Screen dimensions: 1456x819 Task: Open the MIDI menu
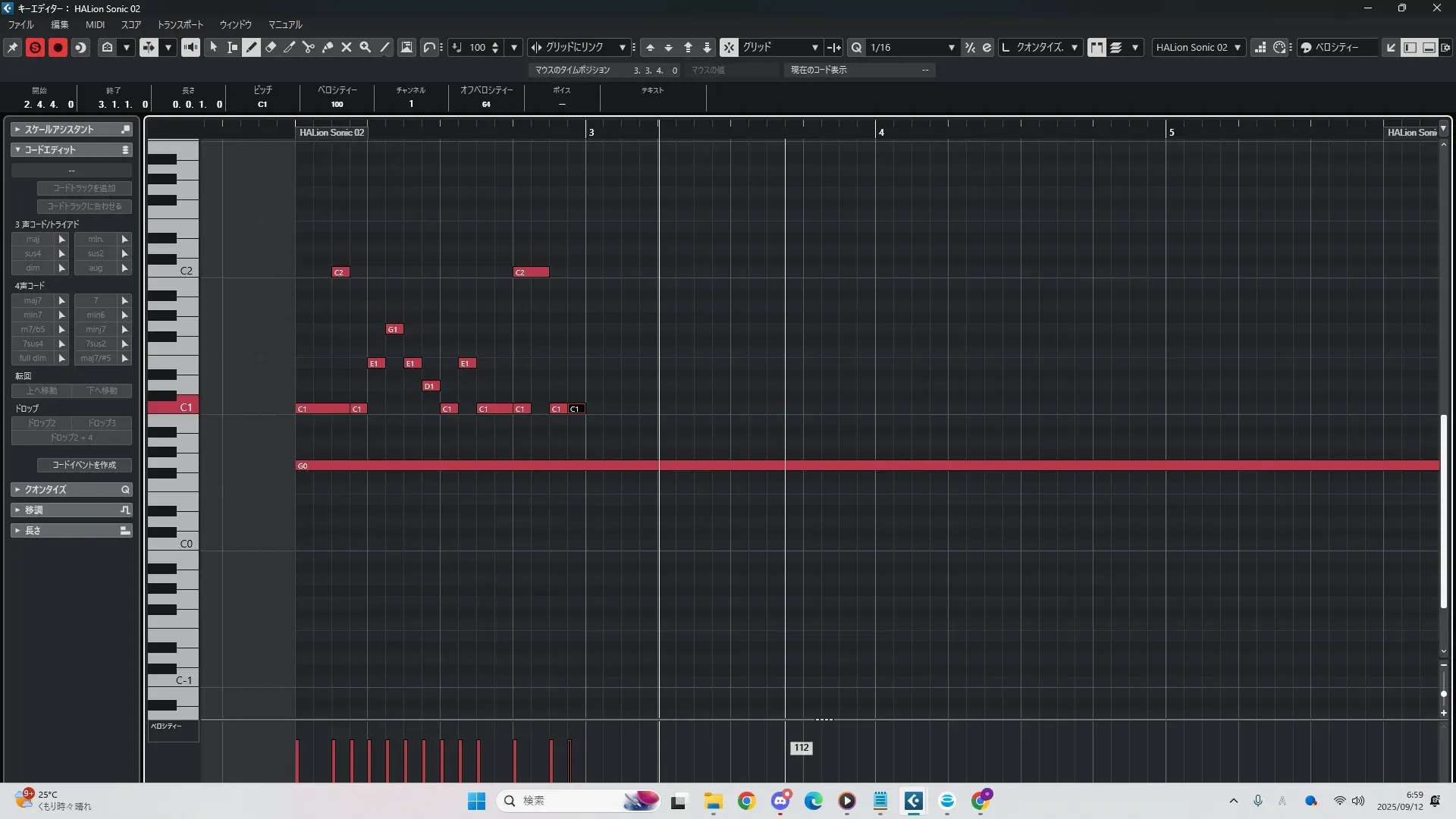tap(95, 25)
